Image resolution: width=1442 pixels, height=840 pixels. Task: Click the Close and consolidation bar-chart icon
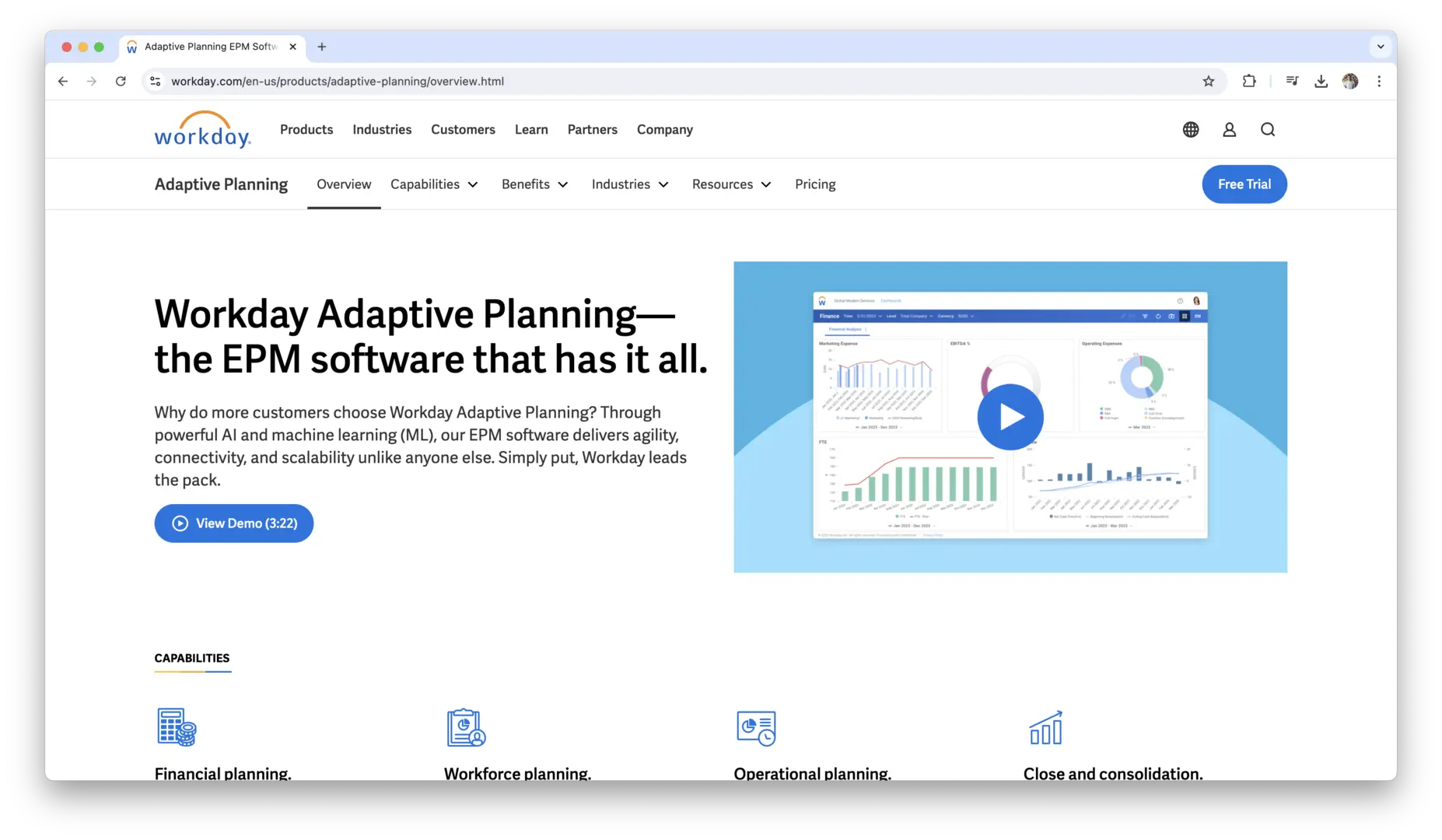1045,727
